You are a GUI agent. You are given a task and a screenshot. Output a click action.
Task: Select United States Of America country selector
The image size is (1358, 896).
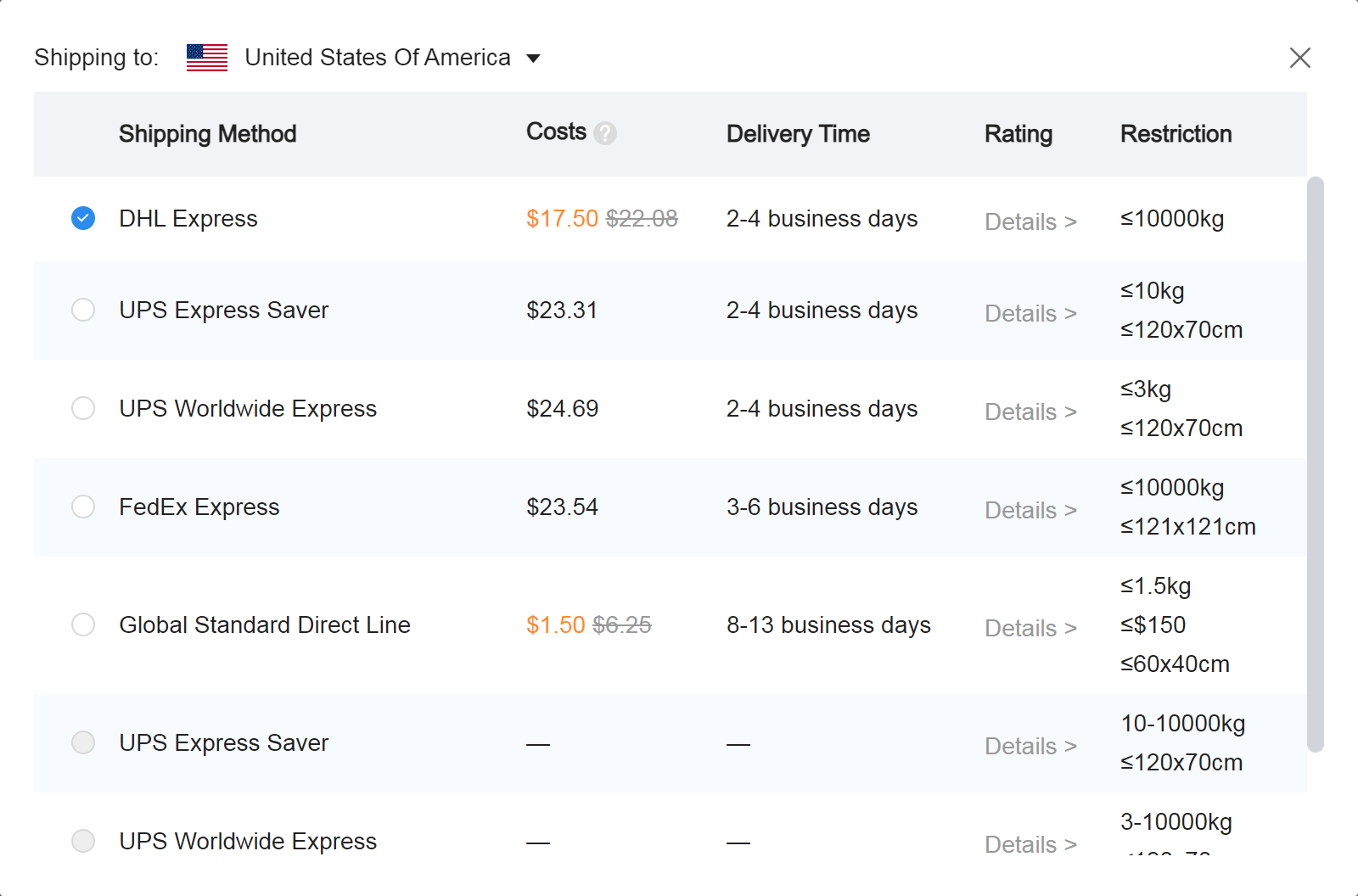pos(378,58)
